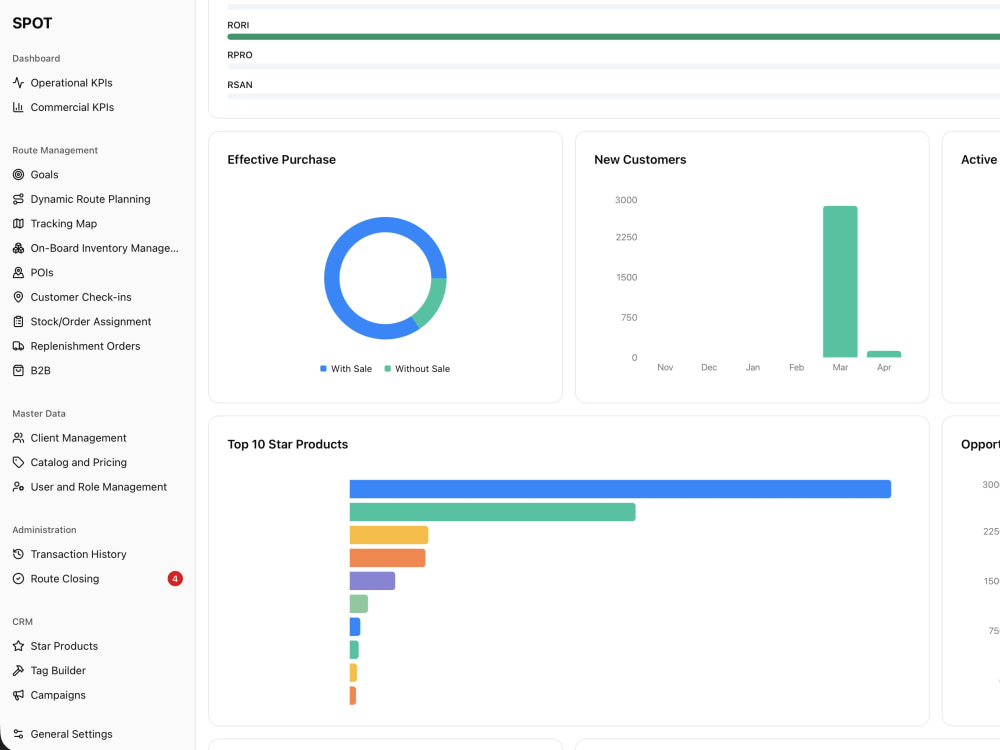Click the POIs pin icon
Viewport: 1000px width, 750px height.
pos(18,272)
